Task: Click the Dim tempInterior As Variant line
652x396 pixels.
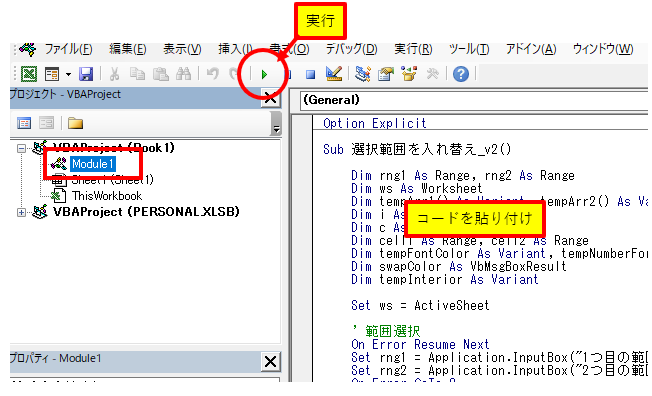Action: tap(445, 280)
